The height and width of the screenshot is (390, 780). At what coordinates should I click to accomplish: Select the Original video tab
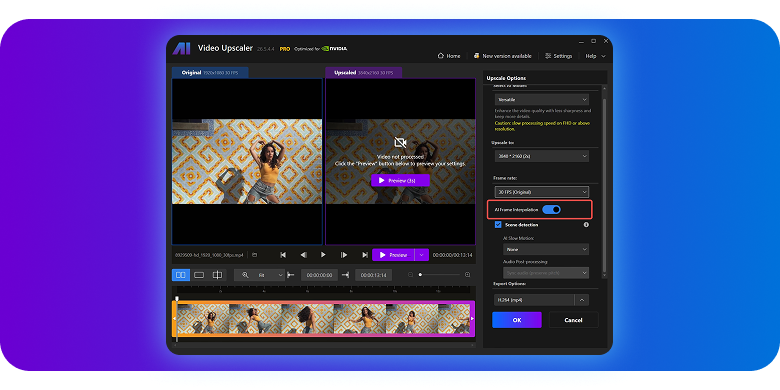pos(210,73)
